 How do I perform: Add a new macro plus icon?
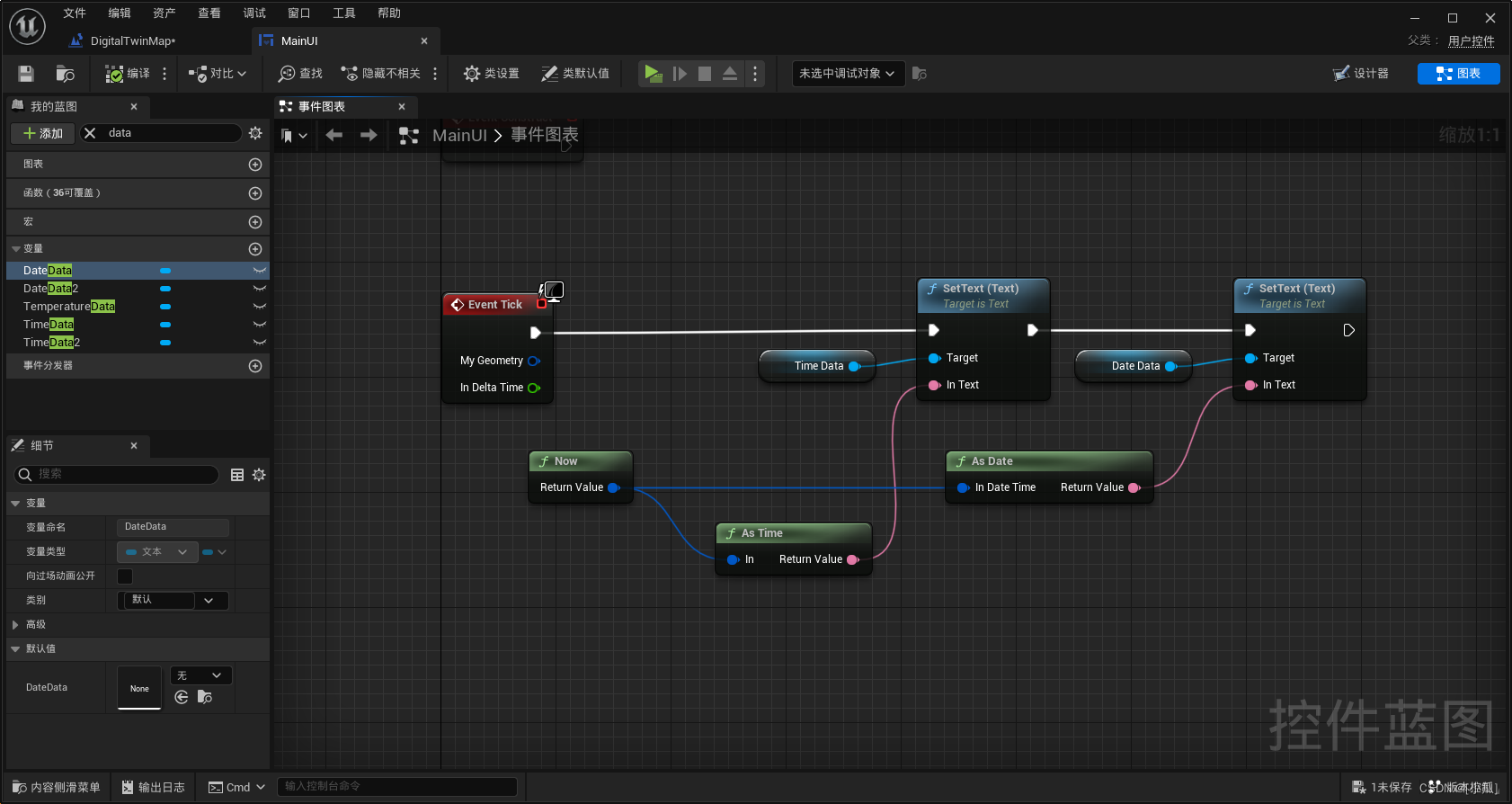tap(255, 222)
